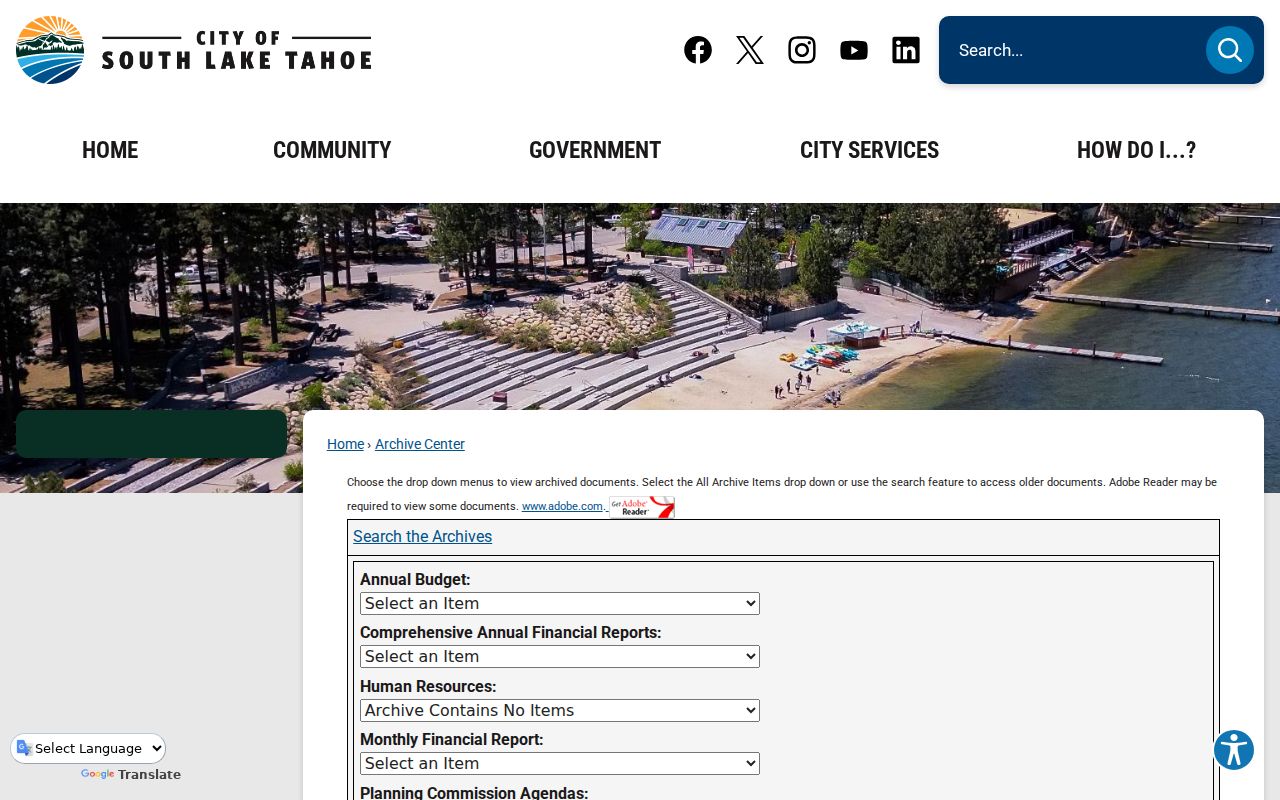Expand the Comprehensive Annual Financial Reports dropdown
The width and height of the screenshot is (1280, 800).
[560, 657]
